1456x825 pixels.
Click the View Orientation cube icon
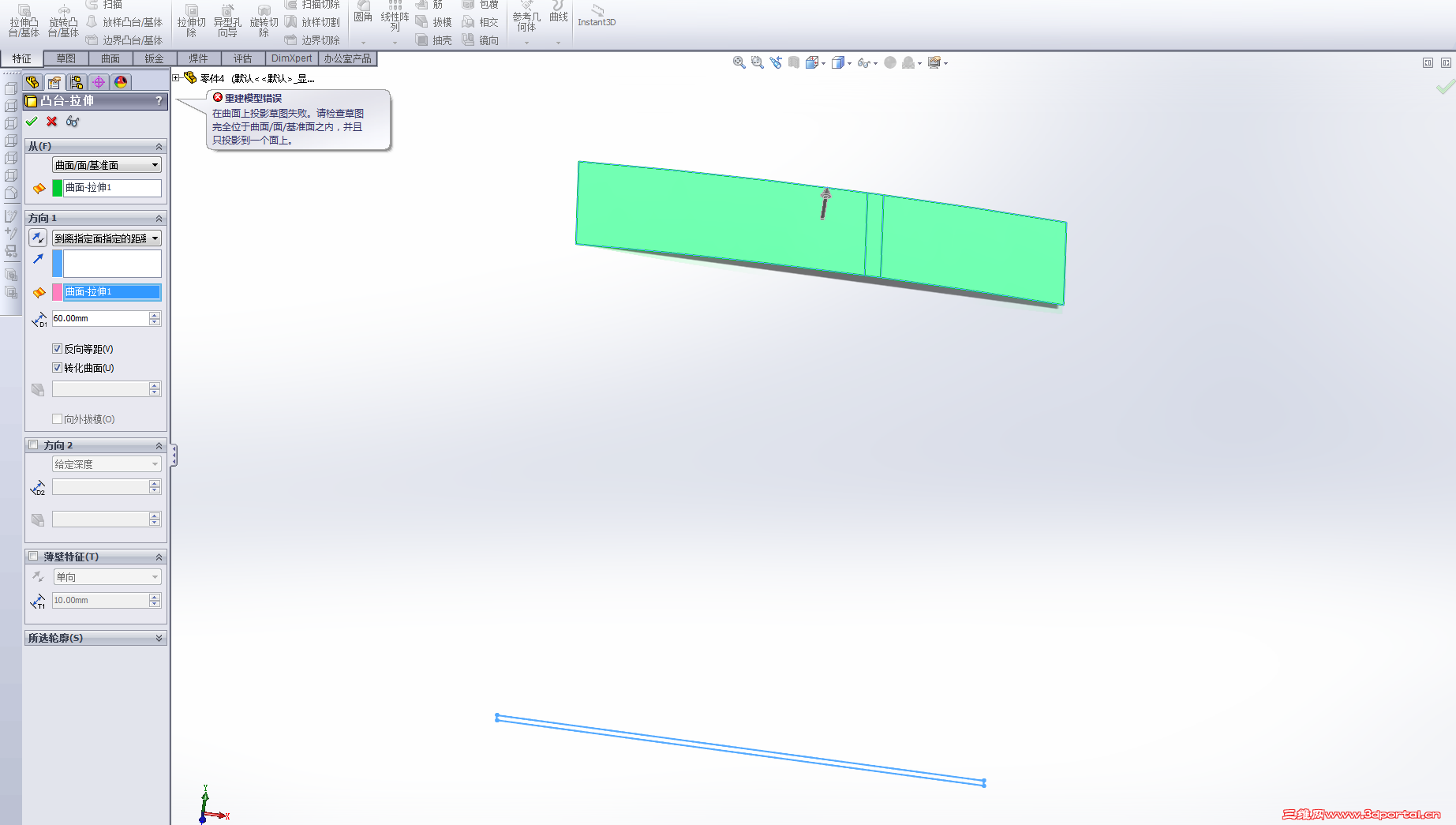point(812,62)
